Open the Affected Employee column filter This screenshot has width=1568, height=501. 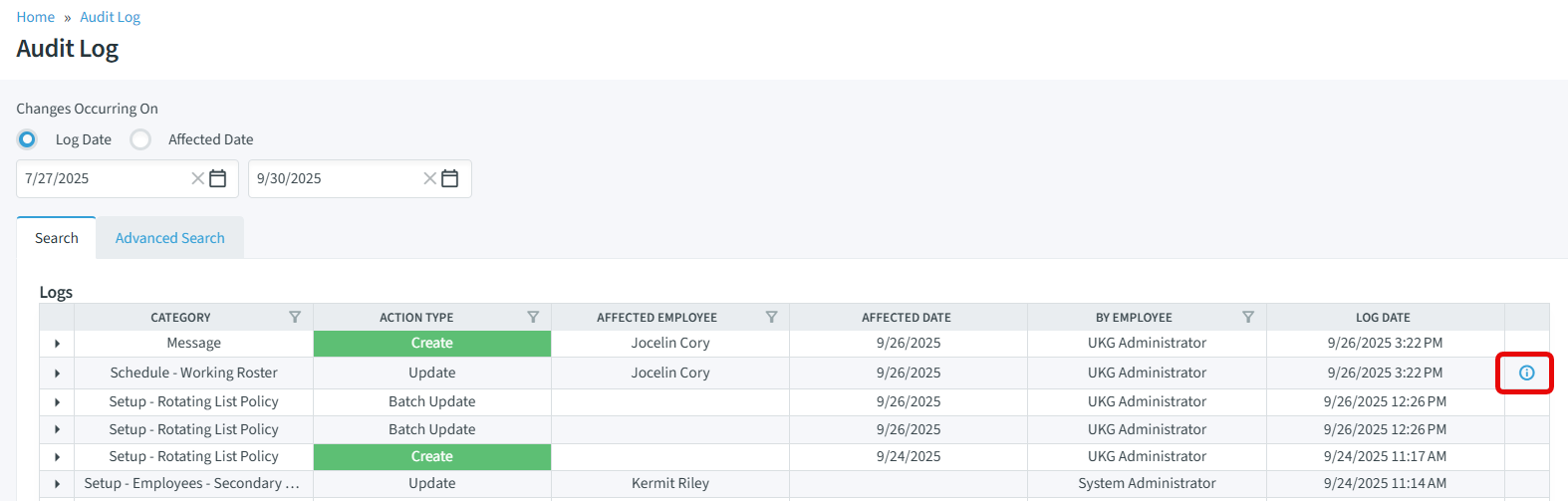771,317
